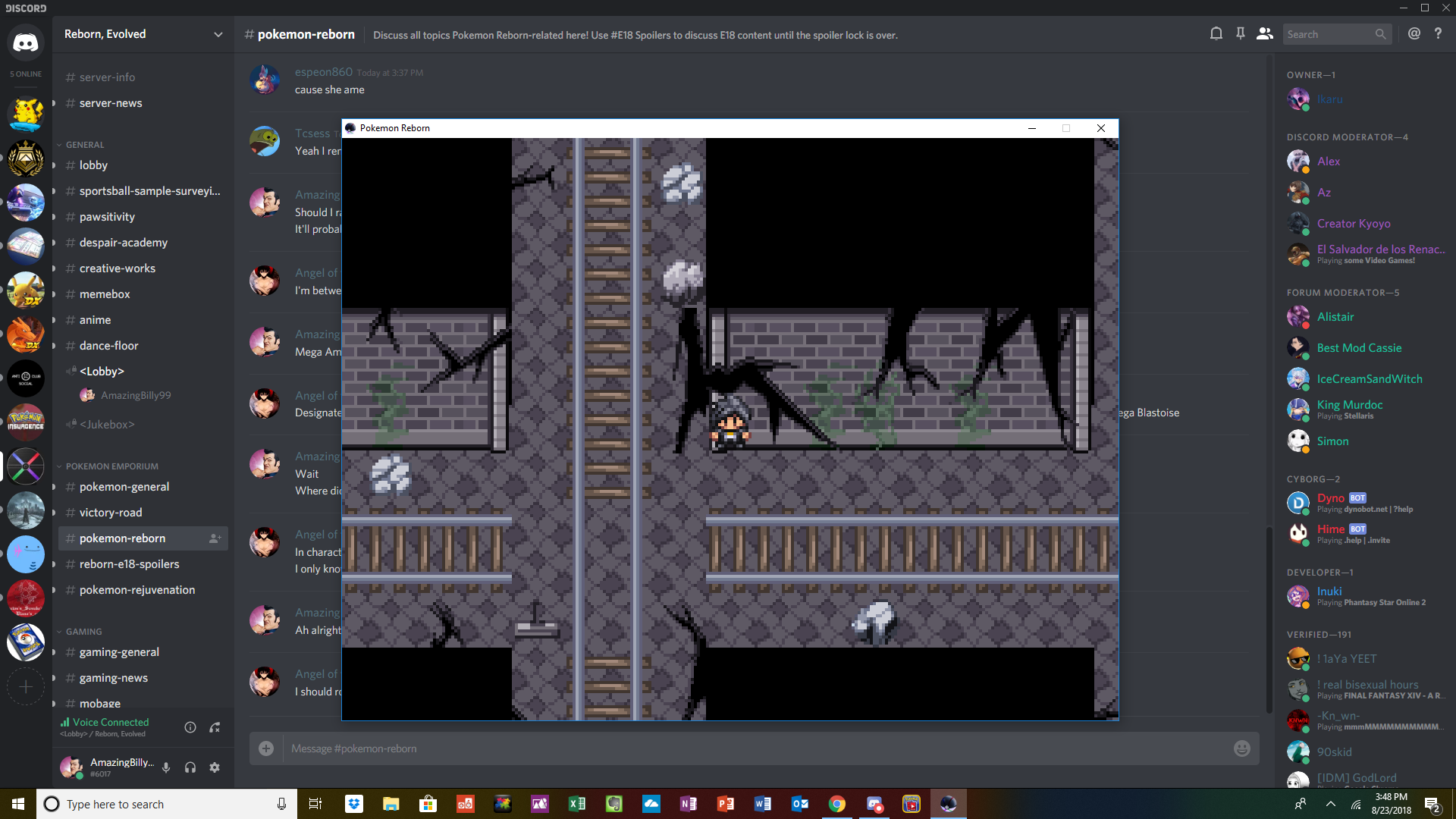This screenshot has width=1456, height=819.
Task: Click member list scrollbar
Action: (x=1269, y=618)
